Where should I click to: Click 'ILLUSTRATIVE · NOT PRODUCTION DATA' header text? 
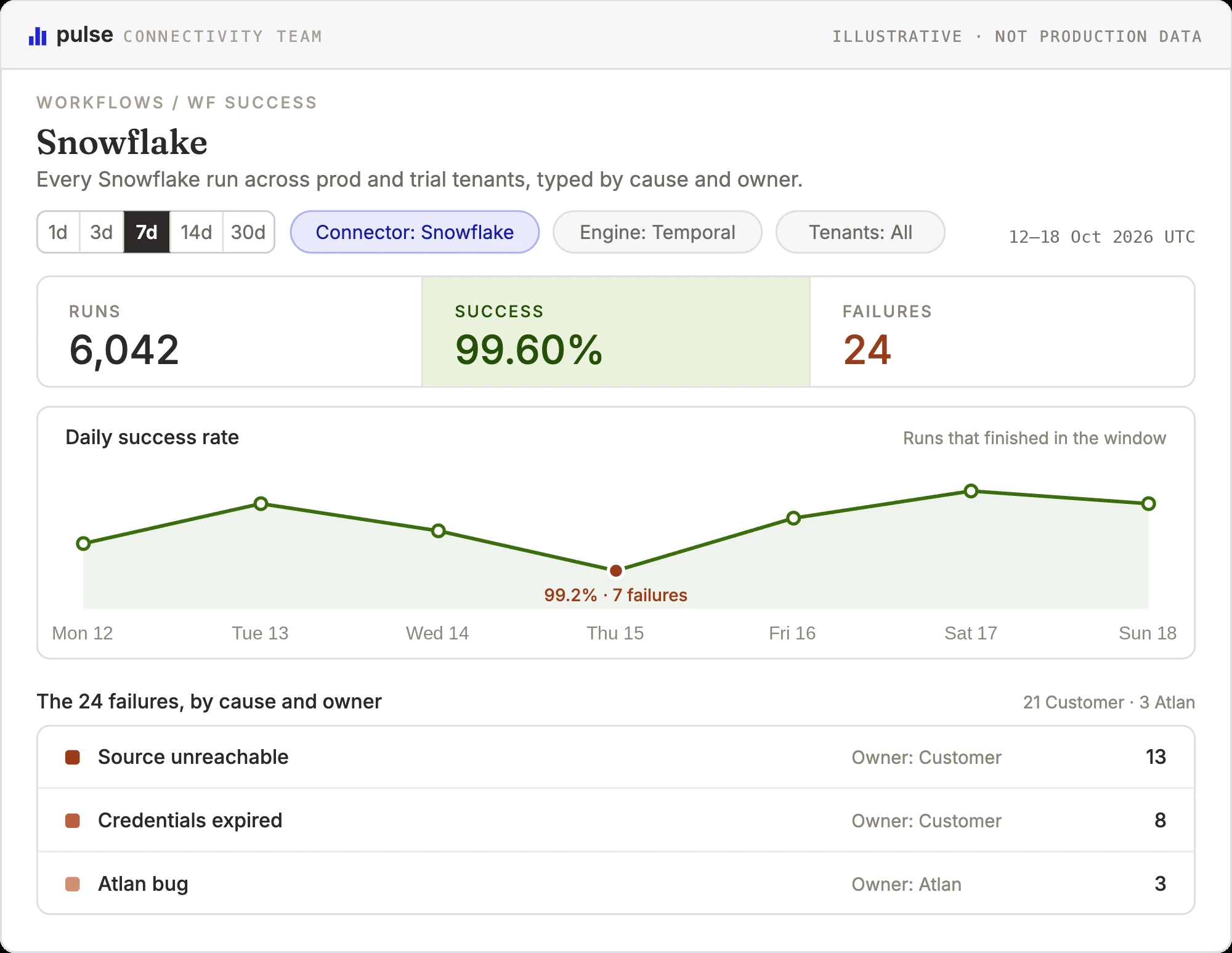[x=1017, y=37]
